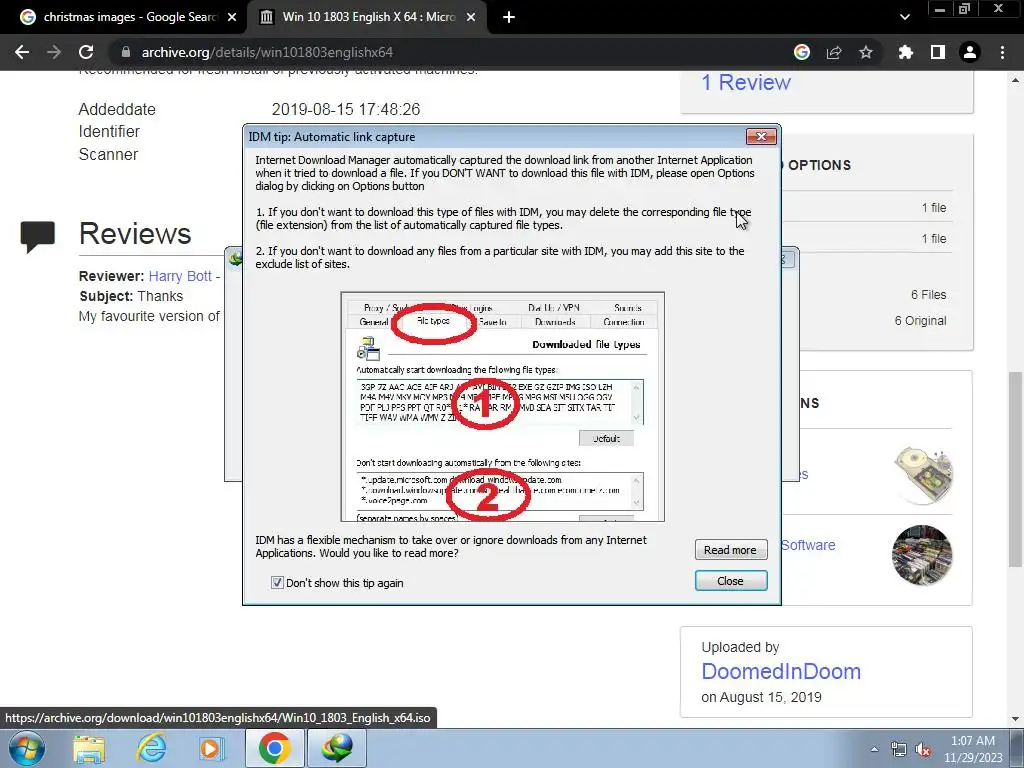Click the Addeddate value 2019-08-15 17:48:26
This screenshot has height=768, width=1024.
tap(346, 109)
